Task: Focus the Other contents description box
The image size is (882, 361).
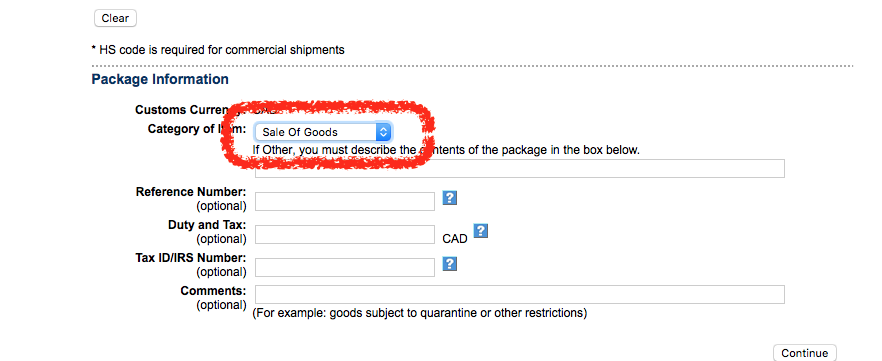Action: coord(520,169)
